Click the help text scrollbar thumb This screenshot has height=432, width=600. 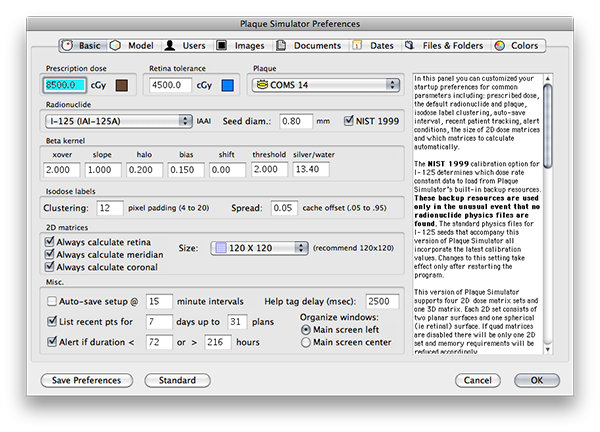[x=548, y=126]
